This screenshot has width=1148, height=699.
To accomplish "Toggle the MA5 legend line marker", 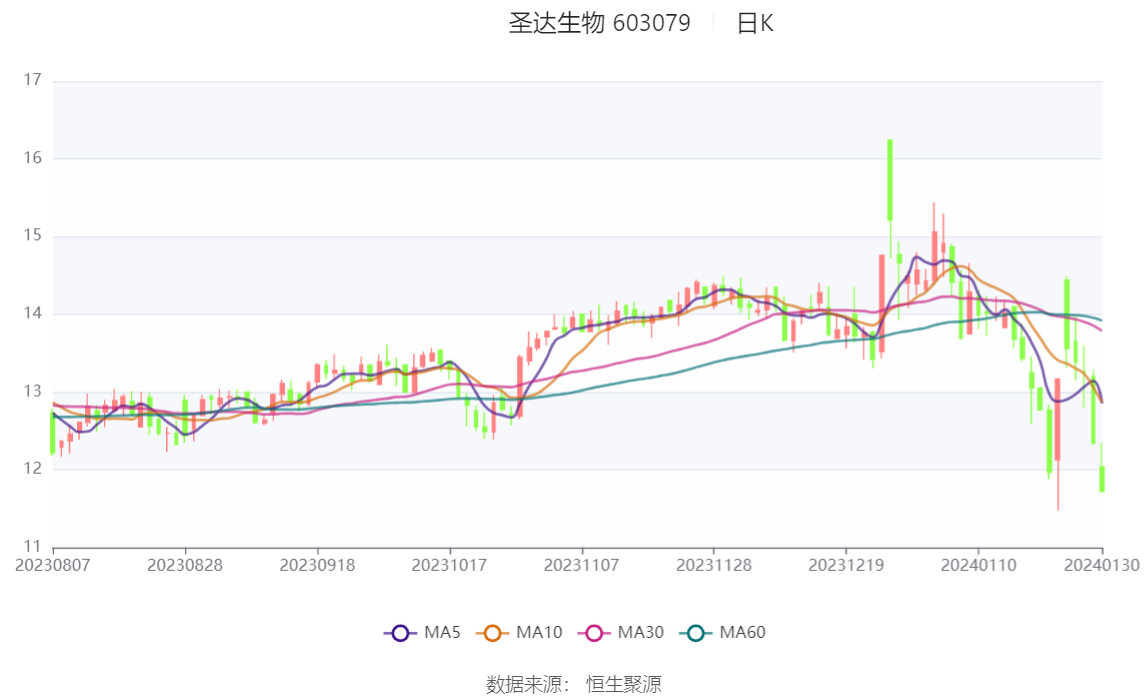I will click(400, 633).
